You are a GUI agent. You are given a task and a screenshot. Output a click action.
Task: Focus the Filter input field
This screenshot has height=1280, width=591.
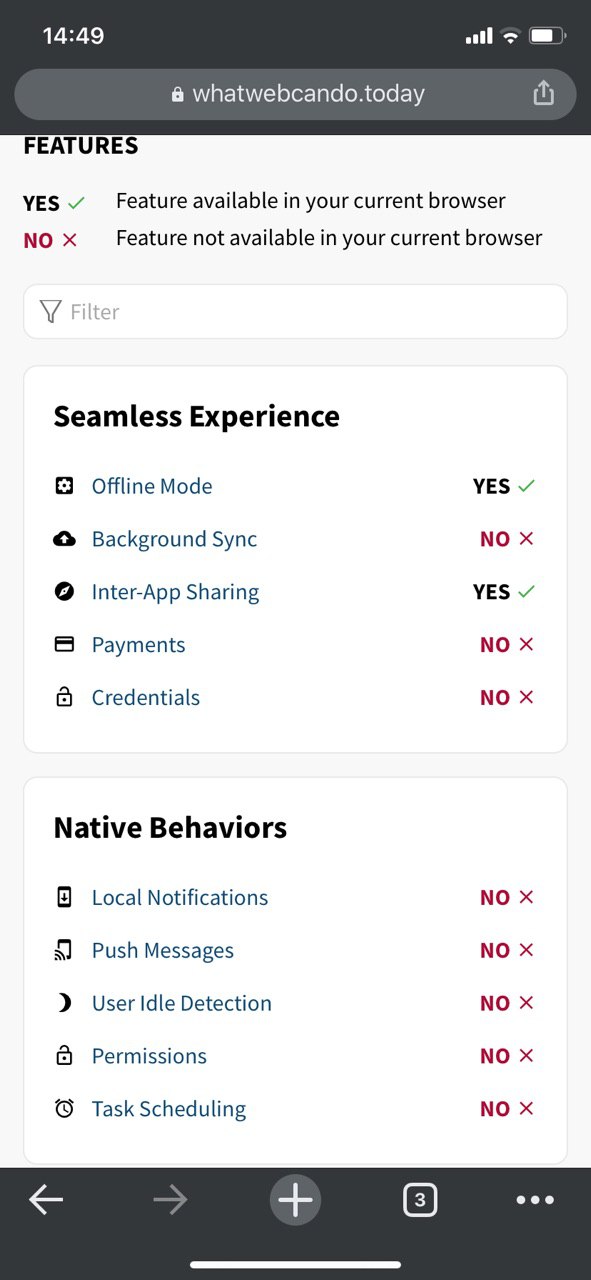[295, 312]
